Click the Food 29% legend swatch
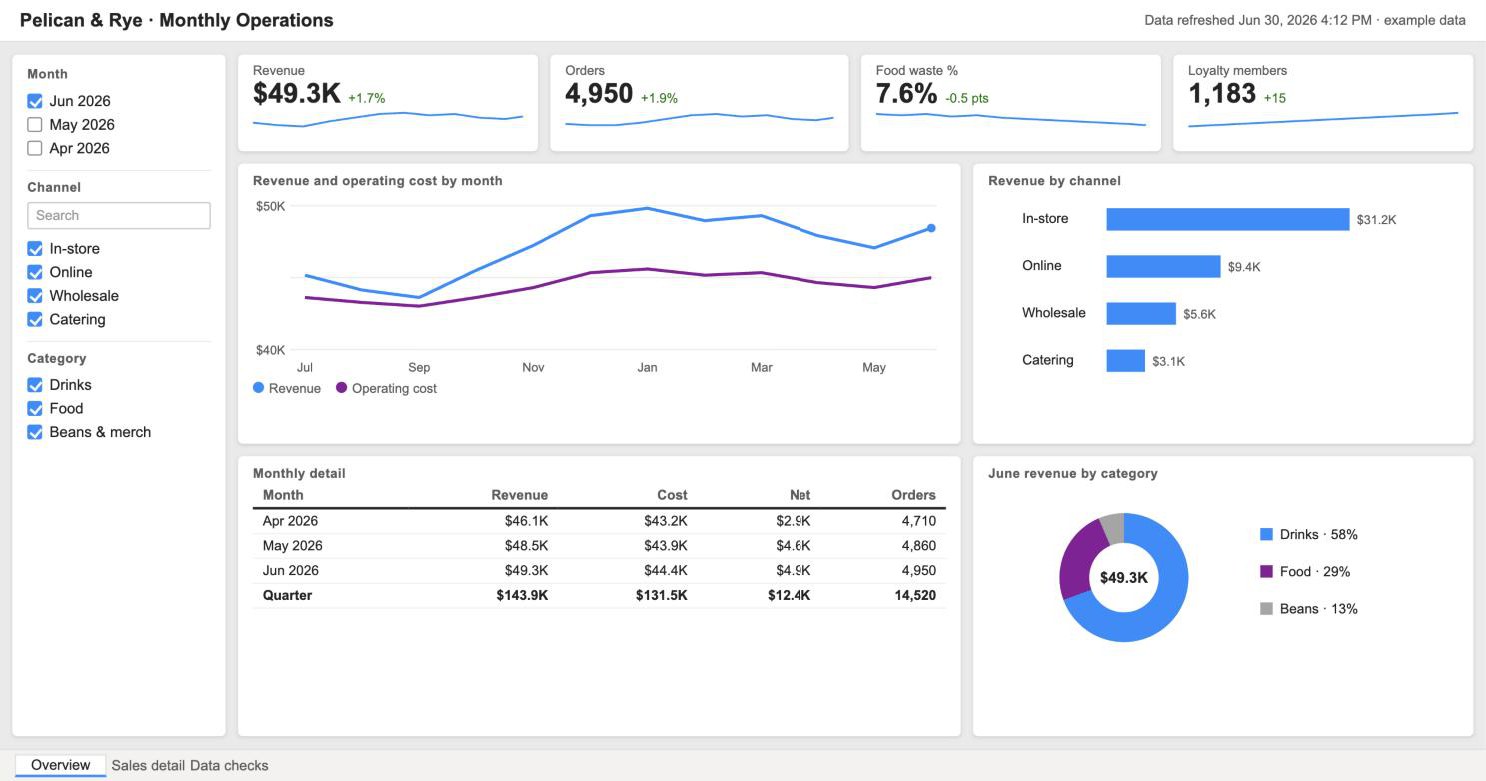 1267,572
